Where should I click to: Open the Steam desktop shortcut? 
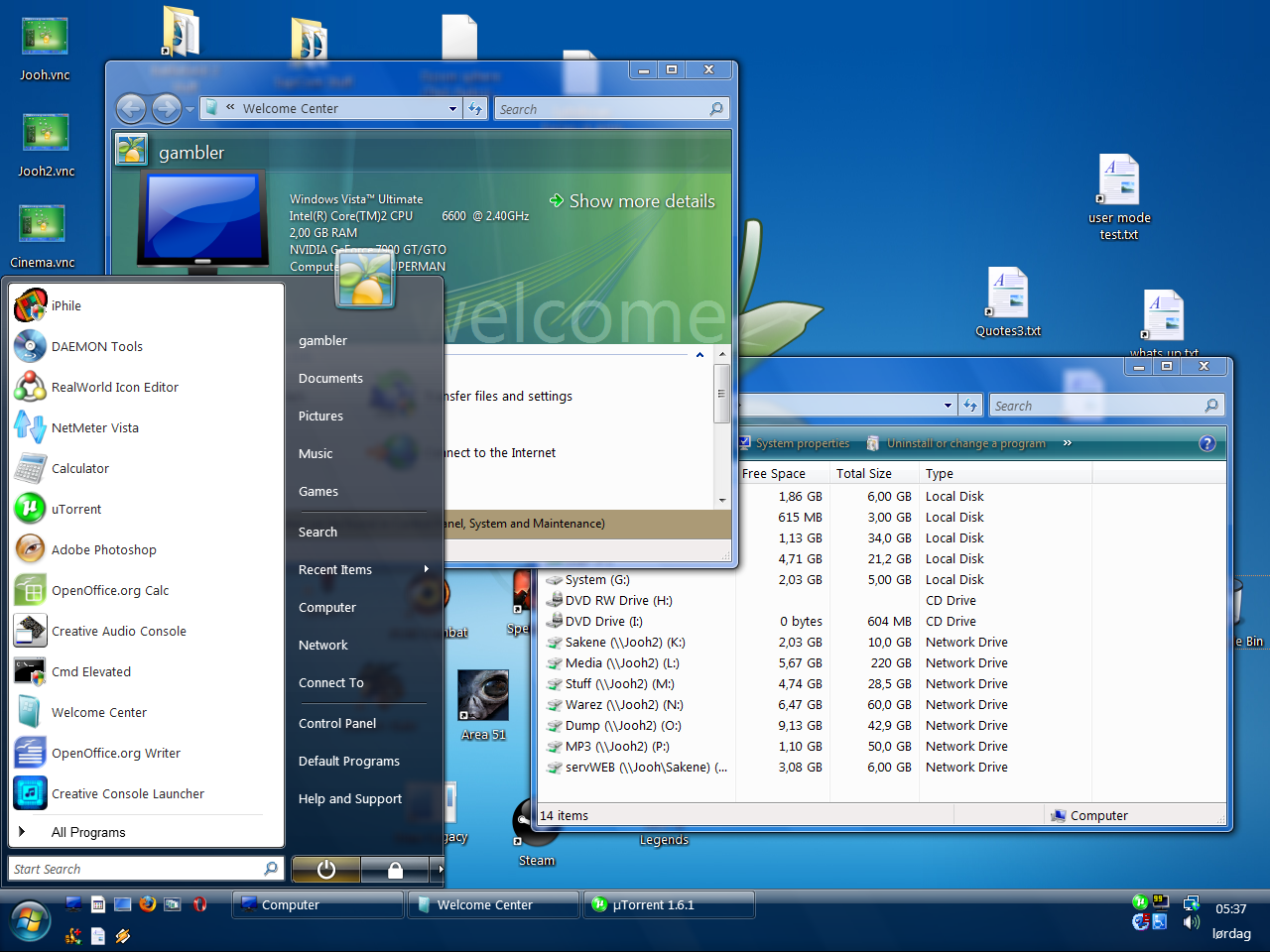pos(536,833)
